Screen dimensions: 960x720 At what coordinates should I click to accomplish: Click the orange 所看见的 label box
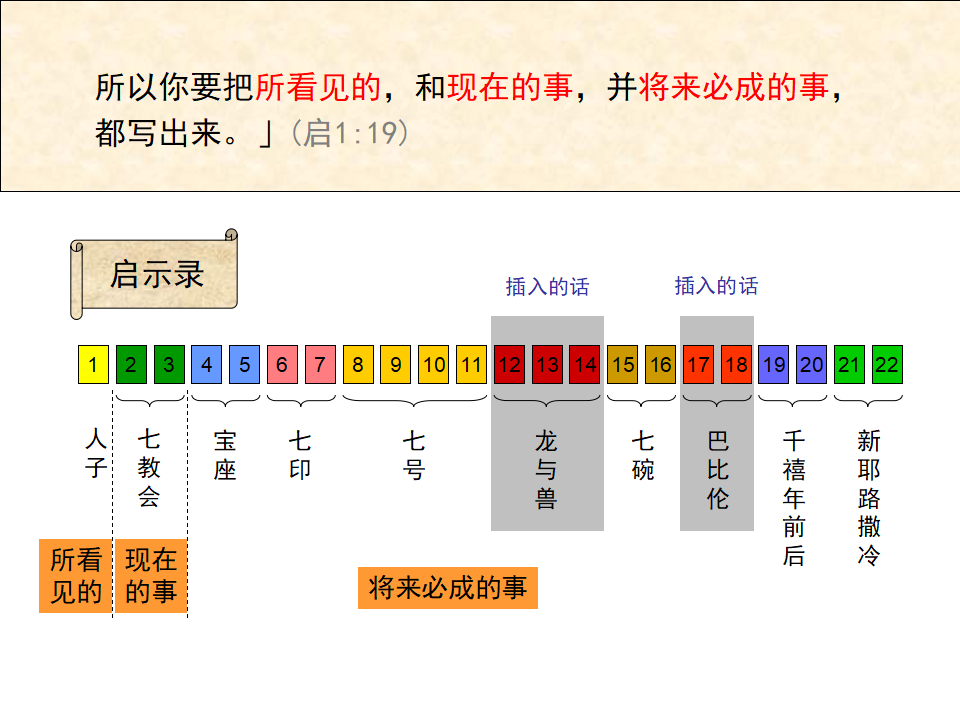point(76,576)
